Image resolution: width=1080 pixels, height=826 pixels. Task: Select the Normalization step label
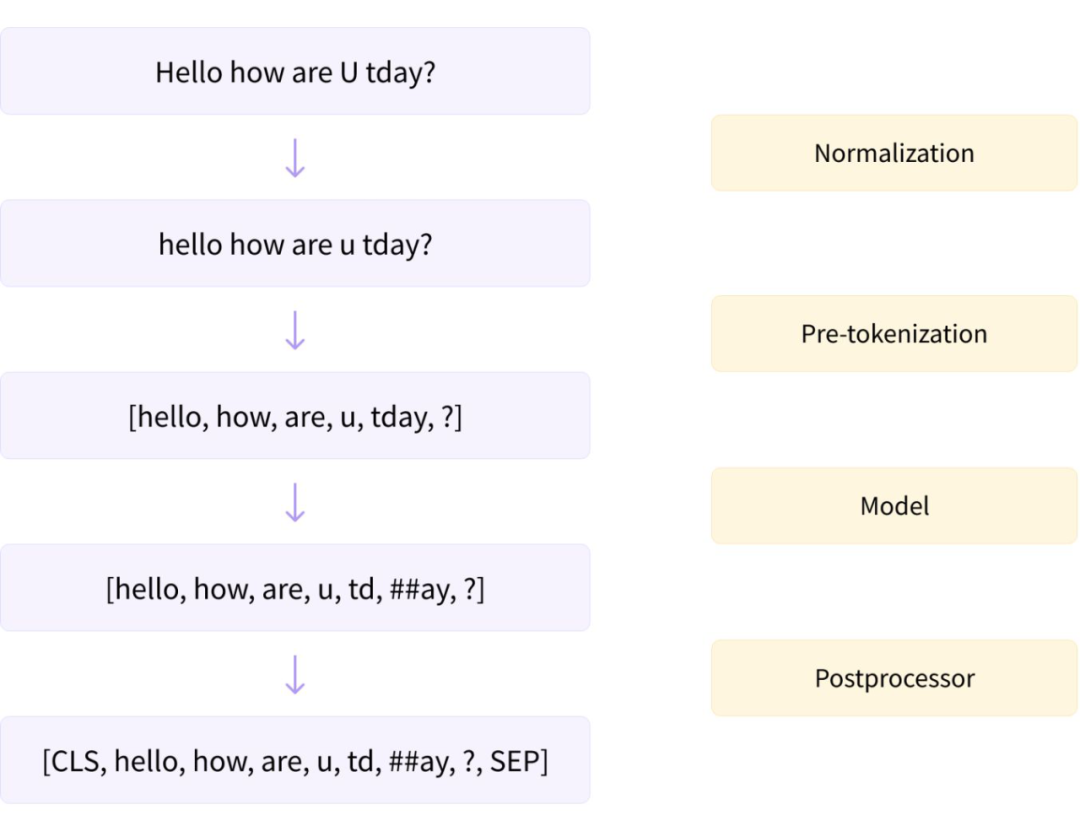tap(894, 153)
